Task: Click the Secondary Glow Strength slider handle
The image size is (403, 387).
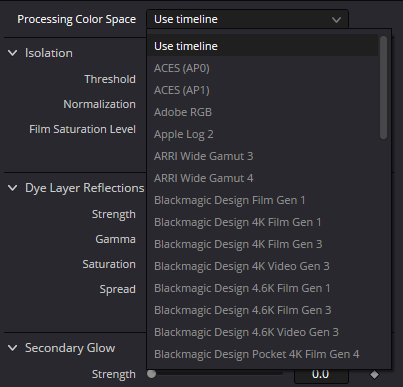Action: click(x=152, y=374)
